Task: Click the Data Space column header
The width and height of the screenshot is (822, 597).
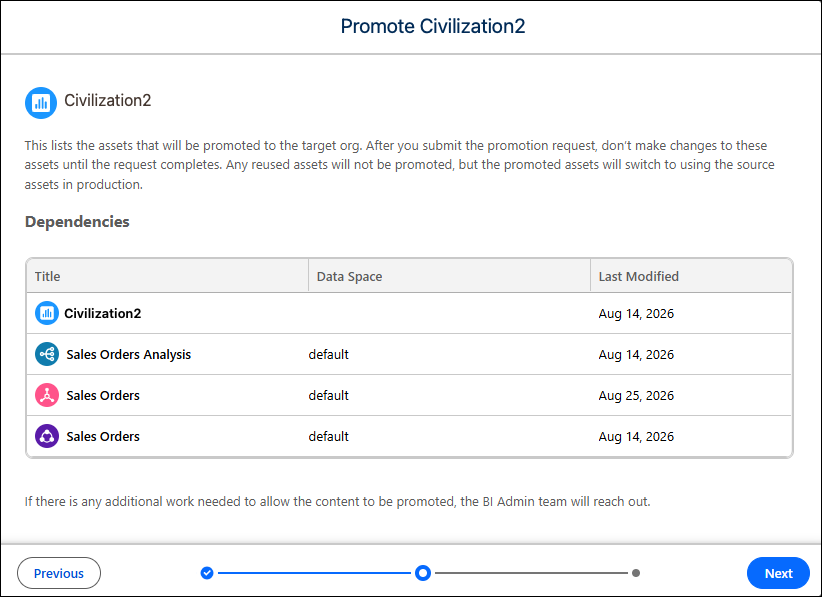Action: 349,276
